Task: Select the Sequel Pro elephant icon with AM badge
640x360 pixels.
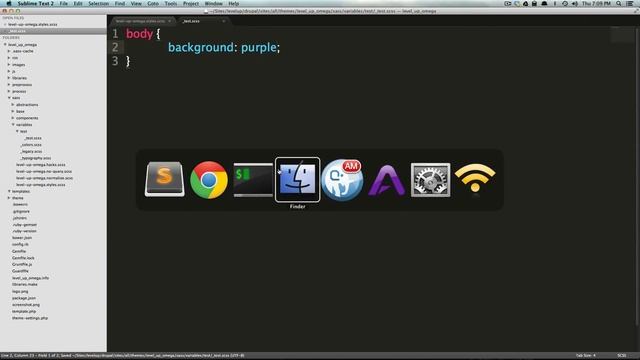Action: point(342,180)
